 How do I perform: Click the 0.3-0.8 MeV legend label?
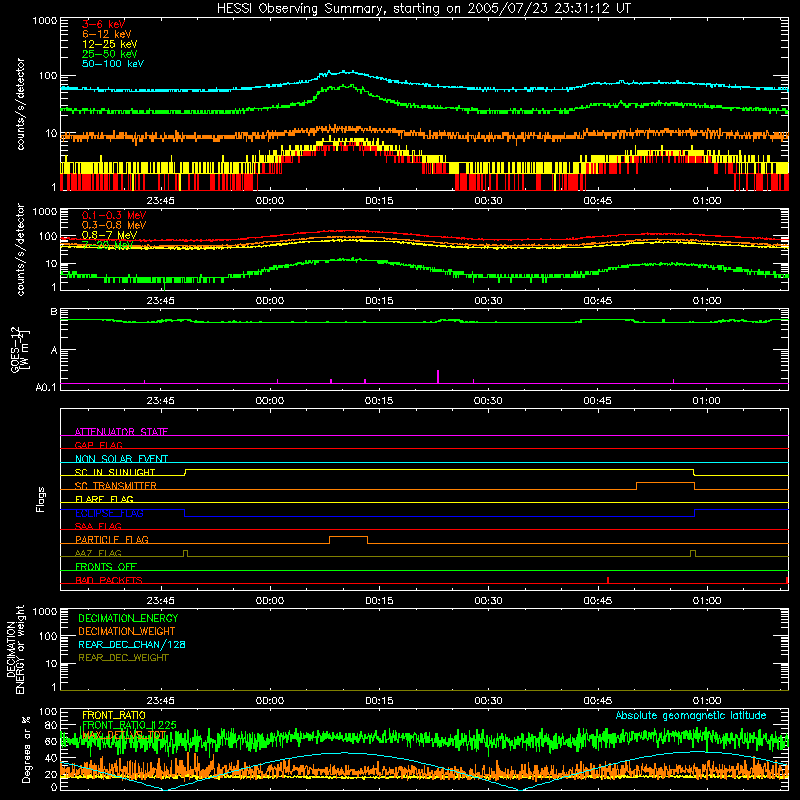pos(114,225)
